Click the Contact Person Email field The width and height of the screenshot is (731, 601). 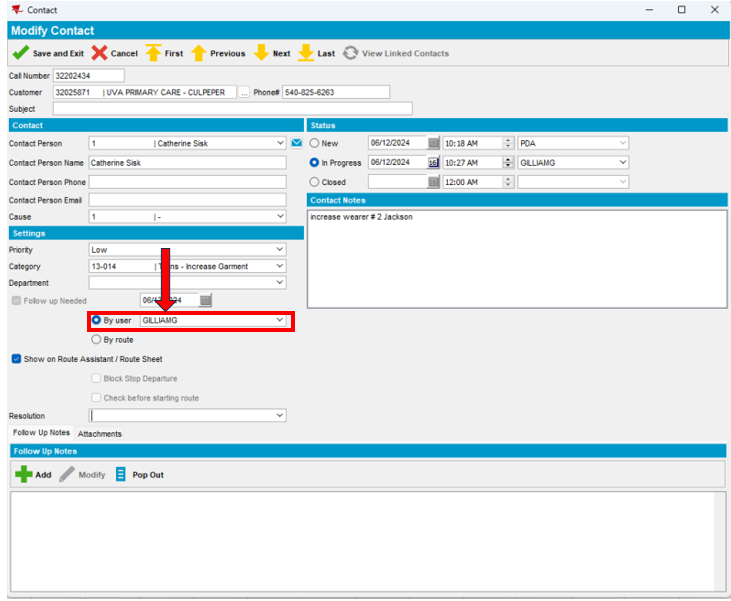click(187, 200)
